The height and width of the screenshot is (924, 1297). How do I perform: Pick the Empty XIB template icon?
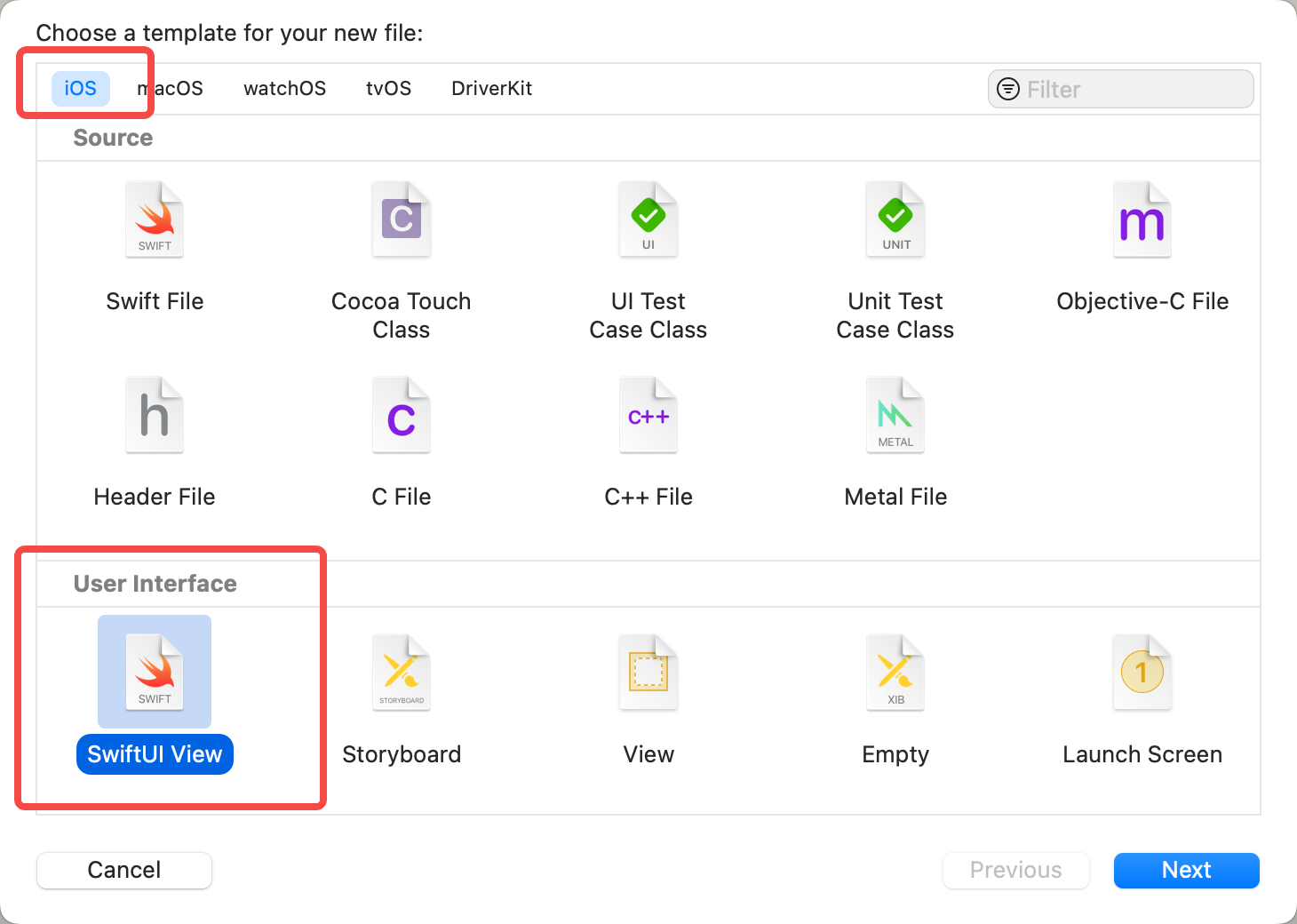(x=895, y=673)
